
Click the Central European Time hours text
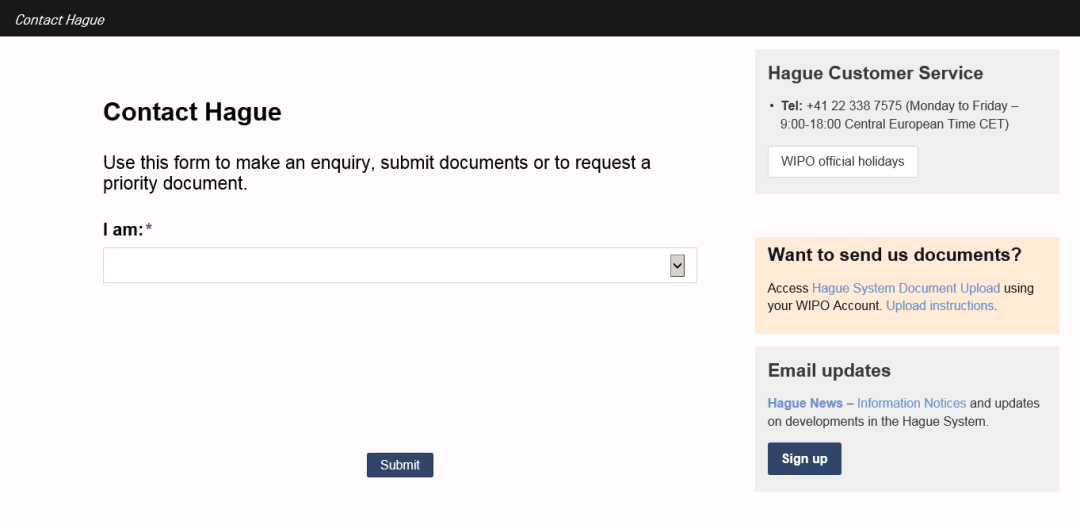pyautogui.click(x=894, y=125)
